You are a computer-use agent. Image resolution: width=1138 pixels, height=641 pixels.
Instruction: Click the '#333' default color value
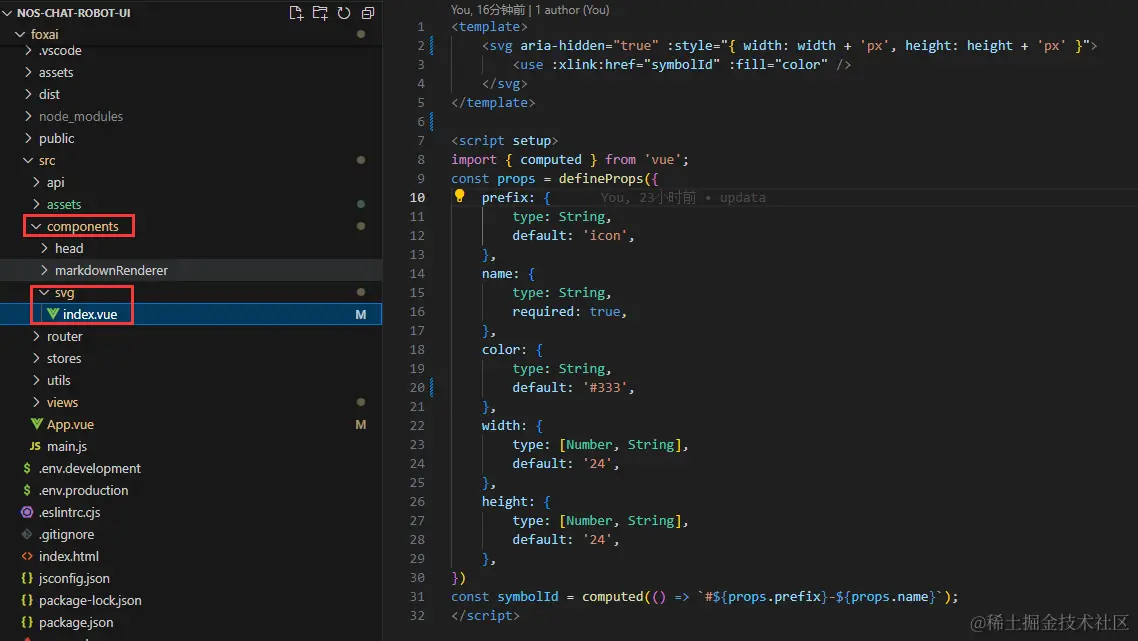(x=605, y=388)
